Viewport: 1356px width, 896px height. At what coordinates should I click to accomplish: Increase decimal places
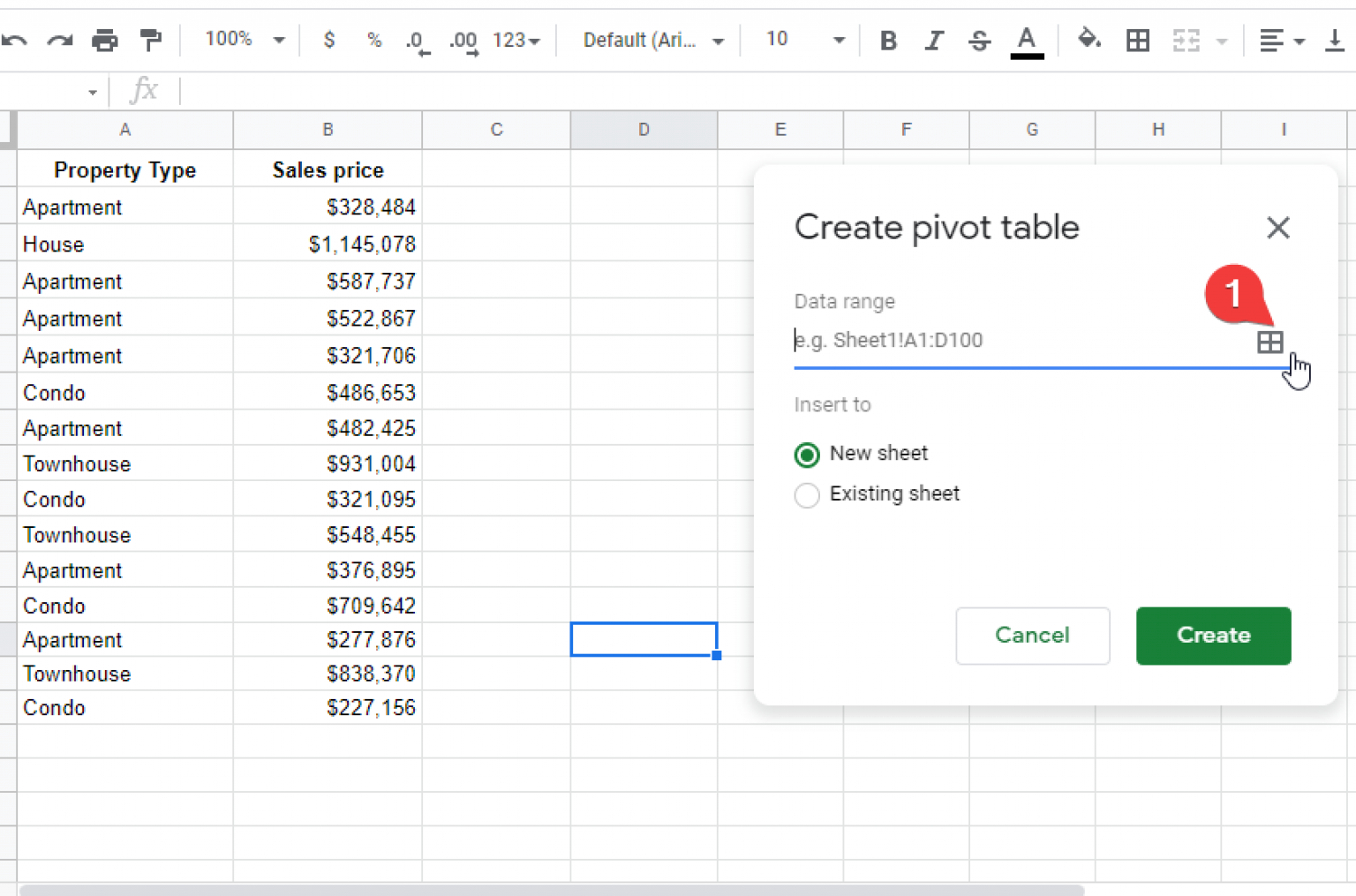(x=463, y=41)
